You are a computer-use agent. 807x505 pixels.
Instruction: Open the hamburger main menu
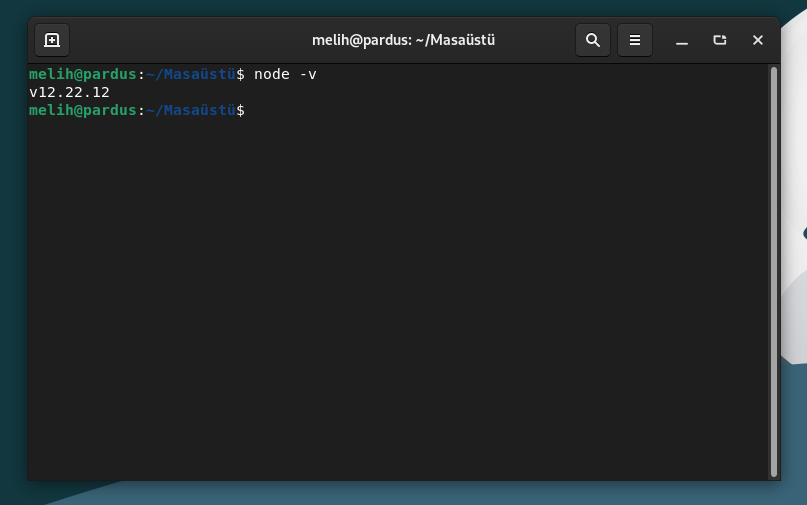(635, 40)
